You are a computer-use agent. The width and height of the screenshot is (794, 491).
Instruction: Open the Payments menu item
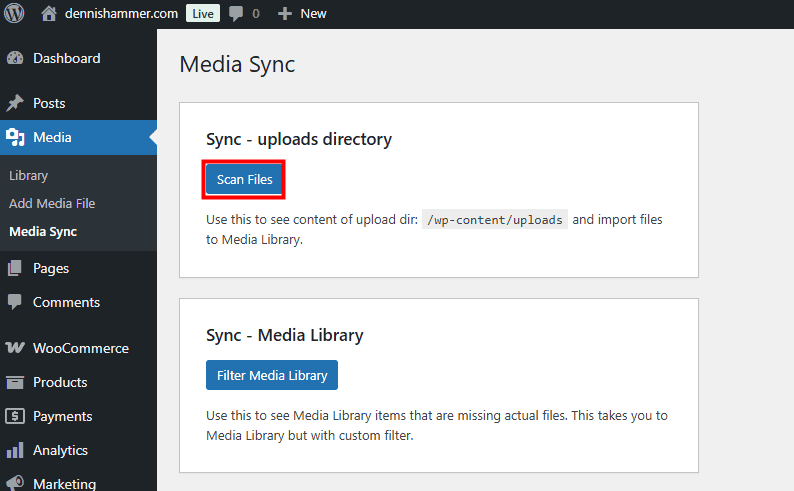coord(62,417)
